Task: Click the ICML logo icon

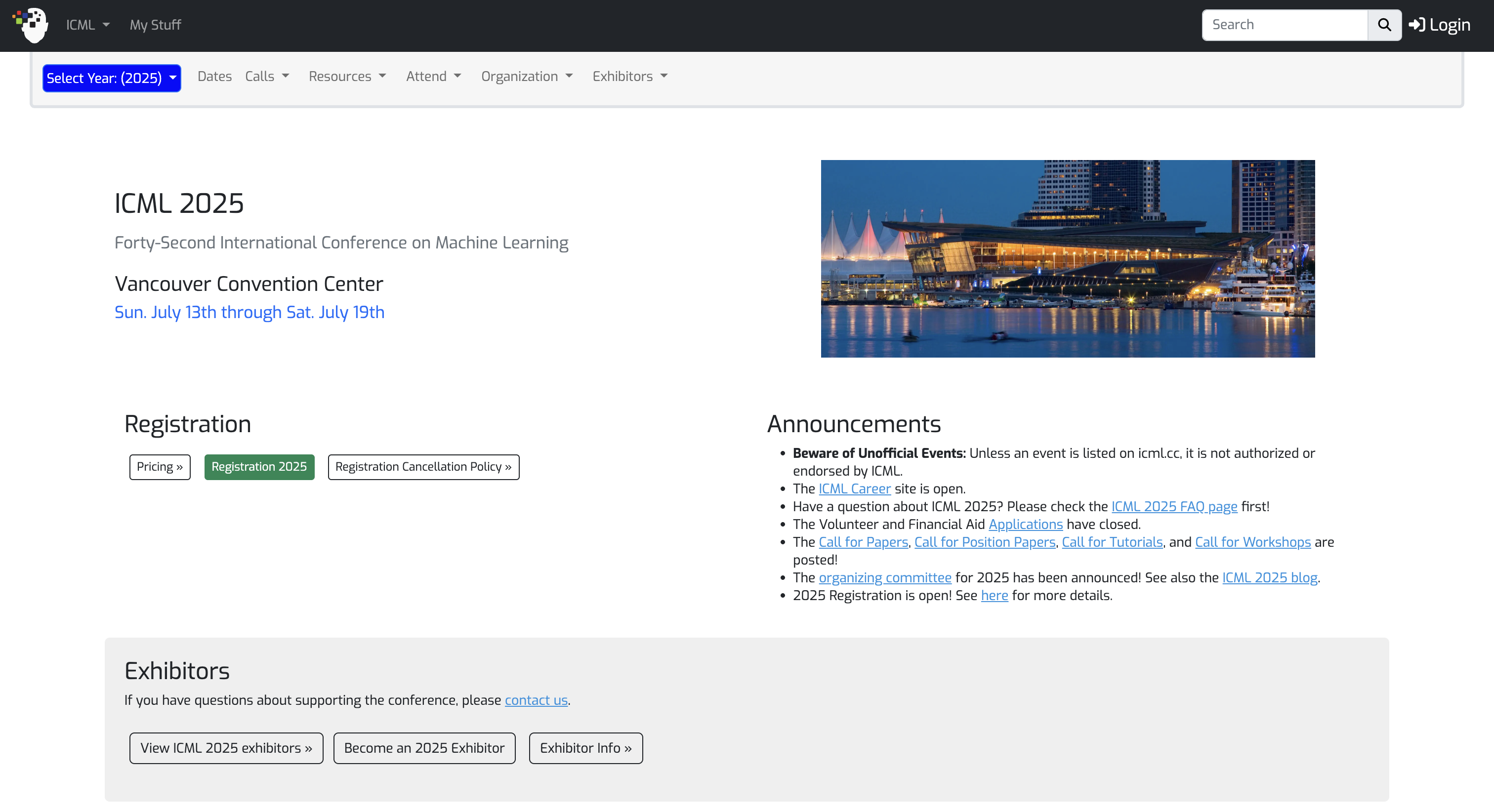Action: click(32, 25)
